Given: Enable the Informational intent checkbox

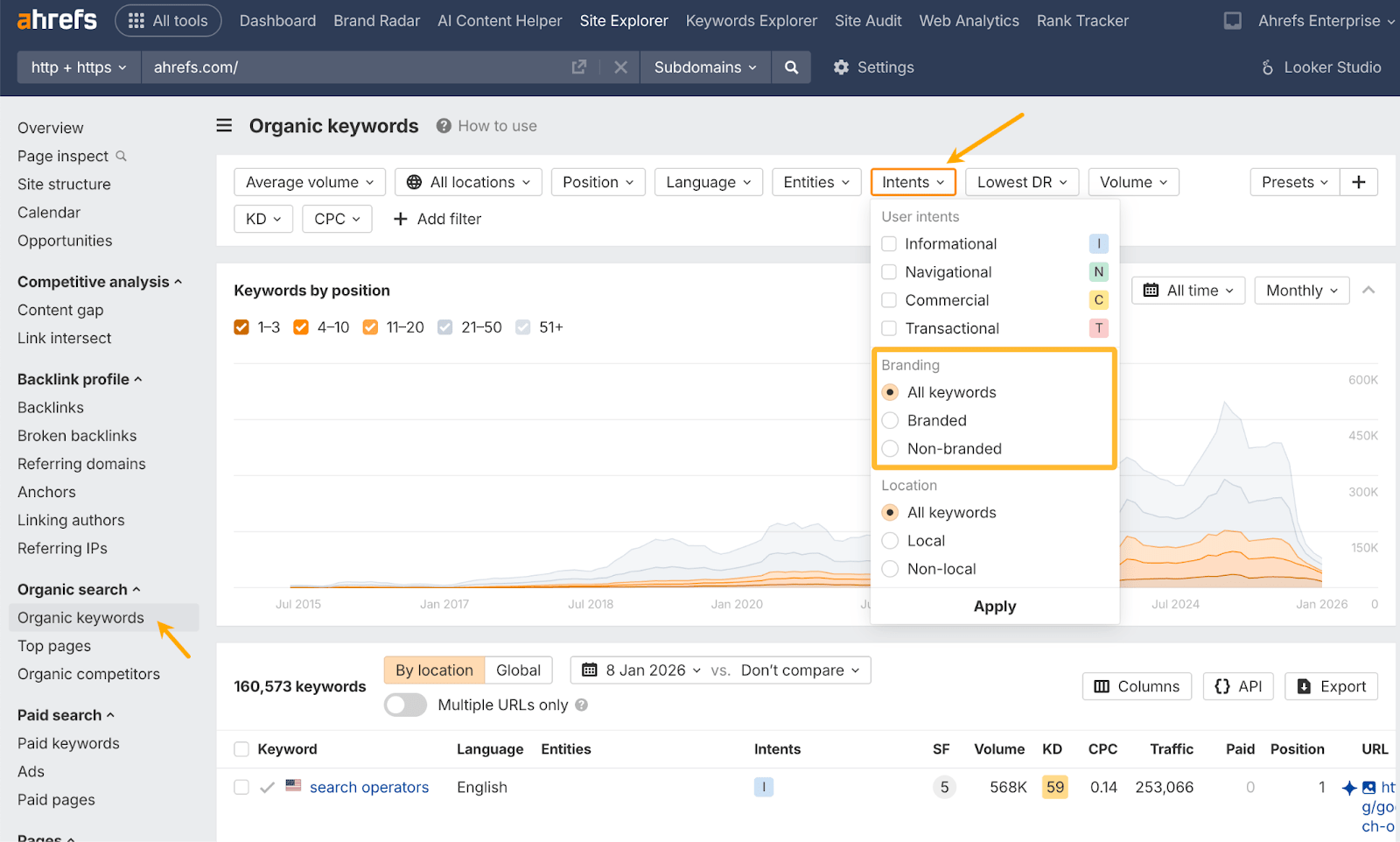Looking at the screenshot, I should click(888, 243).
